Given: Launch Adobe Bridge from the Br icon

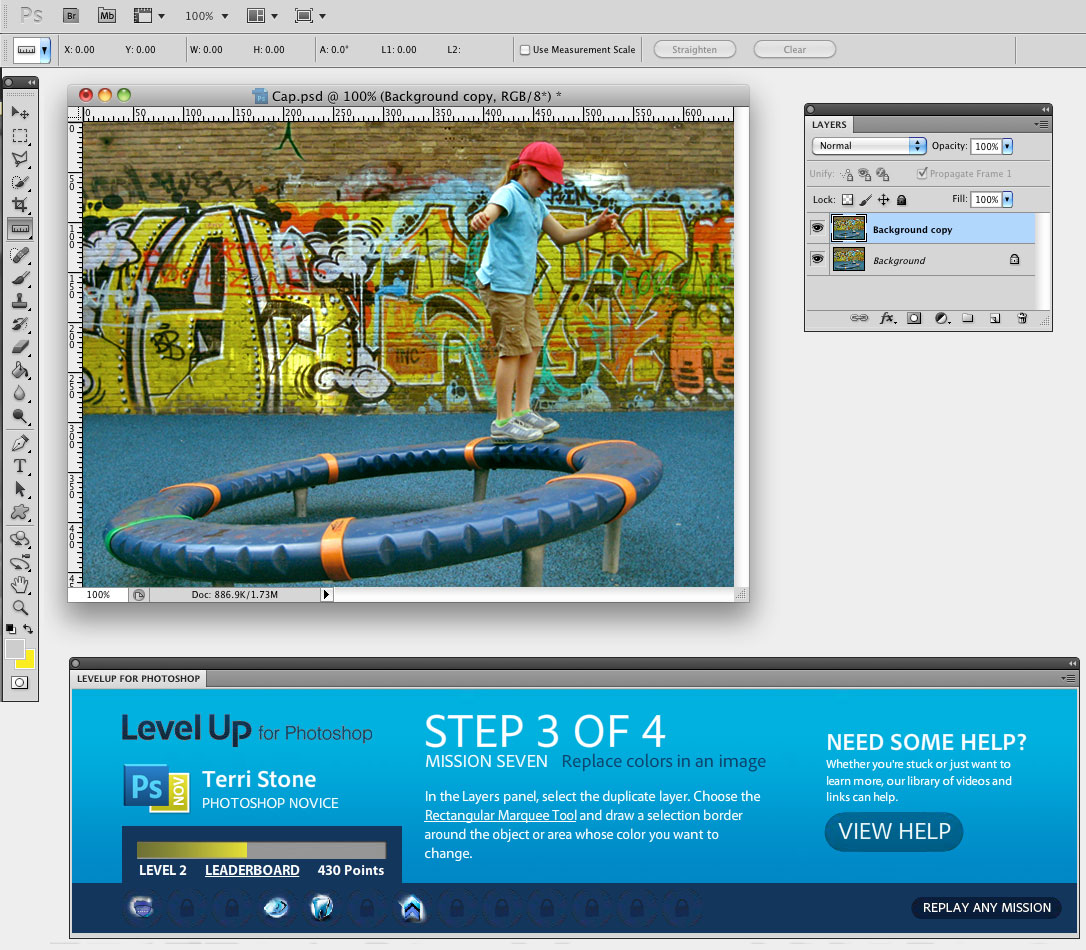Looking at the screenshot, I should point(71,16).
